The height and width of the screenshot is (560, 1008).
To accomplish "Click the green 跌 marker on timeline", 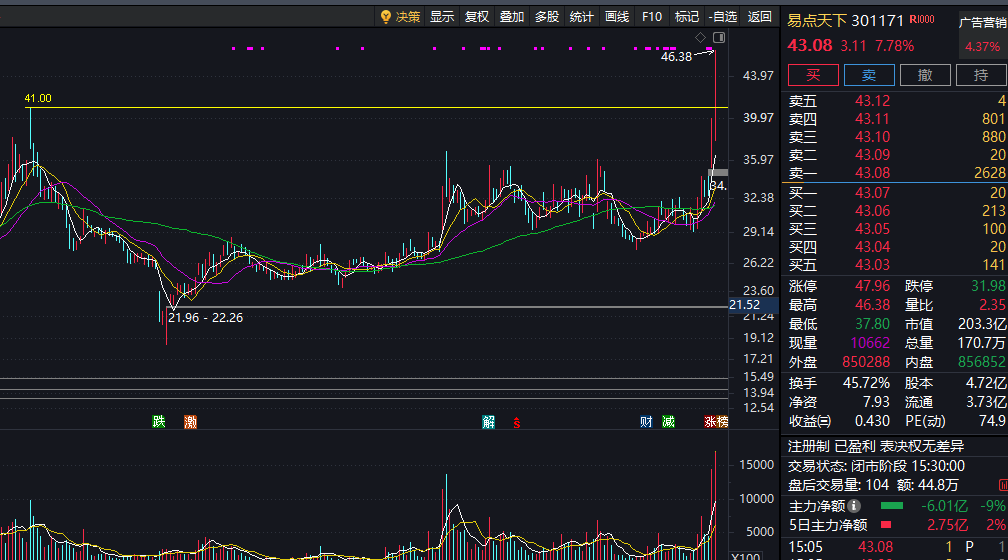I will pyautogui.click(x=159, y=421).
